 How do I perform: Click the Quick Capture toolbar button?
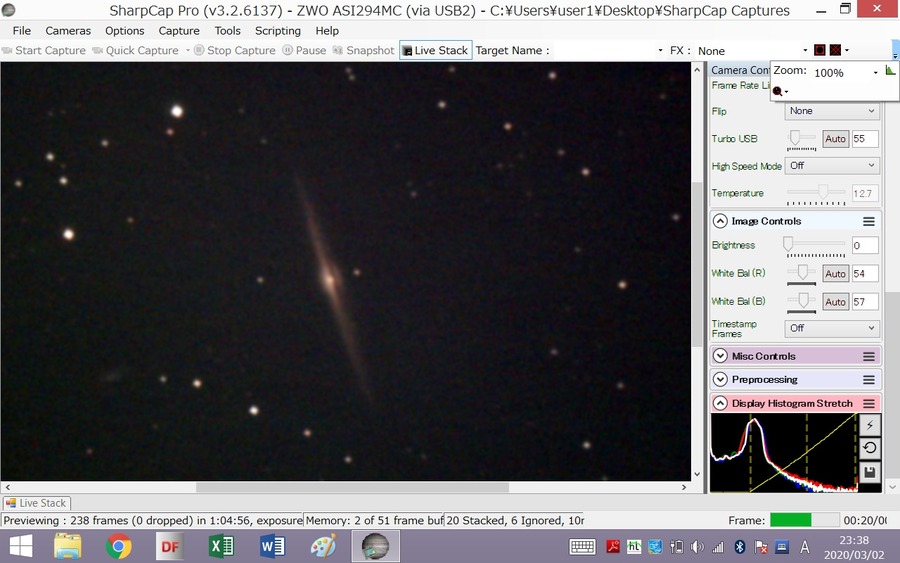[x=136, y=51]
